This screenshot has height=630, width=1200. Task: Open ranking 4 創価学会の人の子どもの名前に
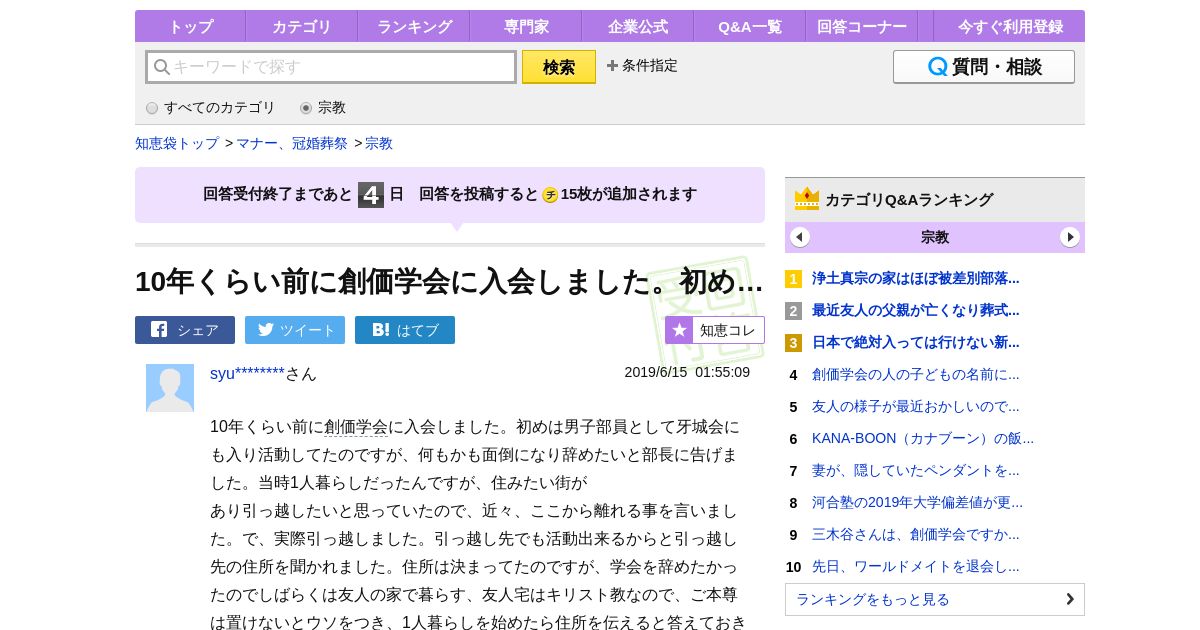(915, 374)
